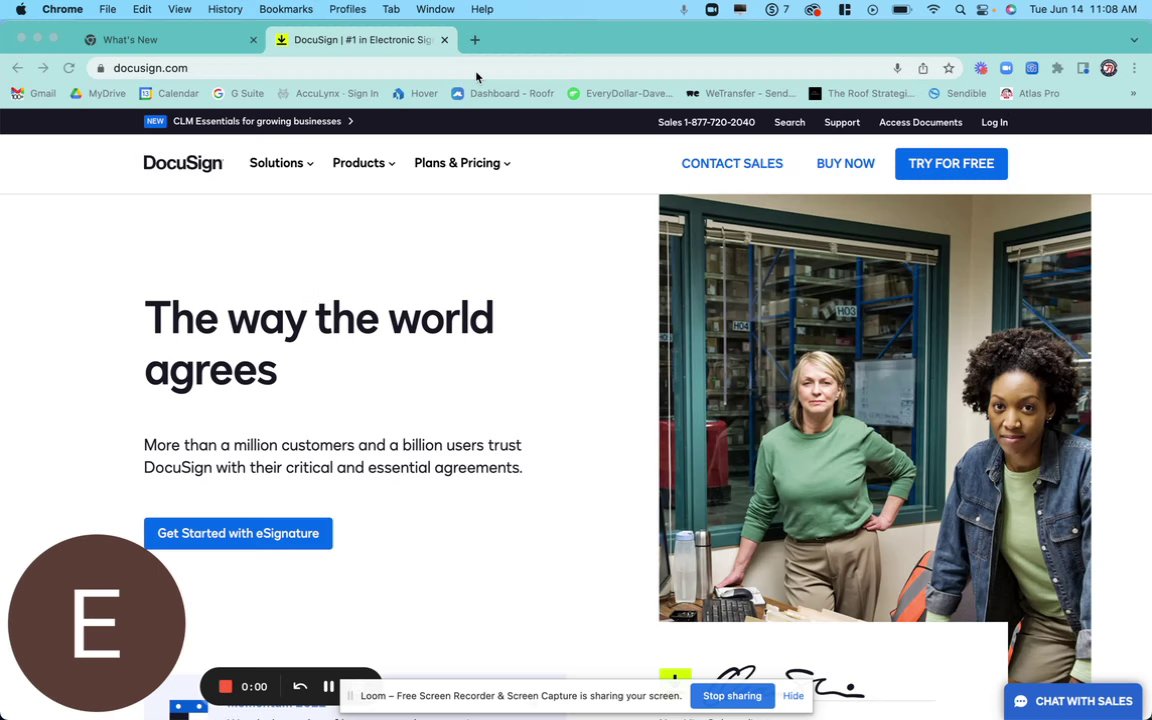The width and height of the screenshot is (1152, 720).
Task: Open the Support link in top bar
Action: coord(842,122)
